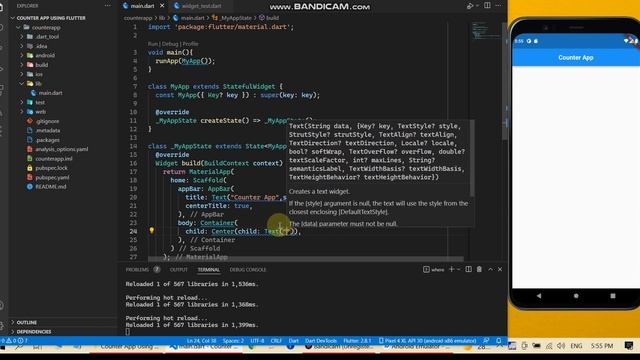Select the TERMINAL panel tab
This screenshot has width=640, height=360.
coord(209,270)
